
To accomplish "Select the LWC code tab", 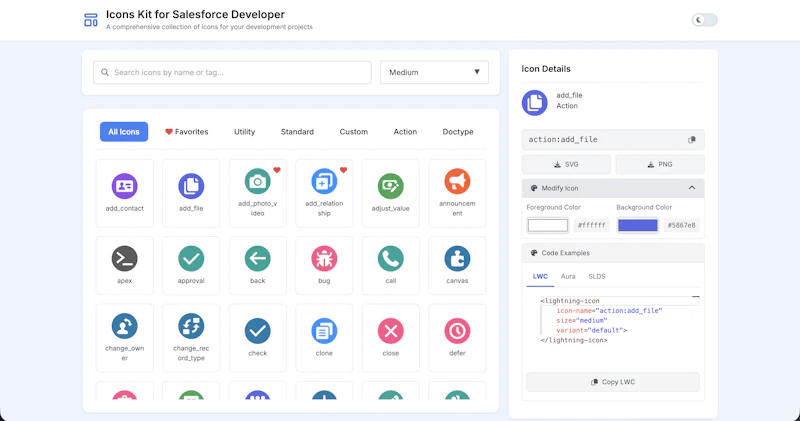I will coord(540,277).
